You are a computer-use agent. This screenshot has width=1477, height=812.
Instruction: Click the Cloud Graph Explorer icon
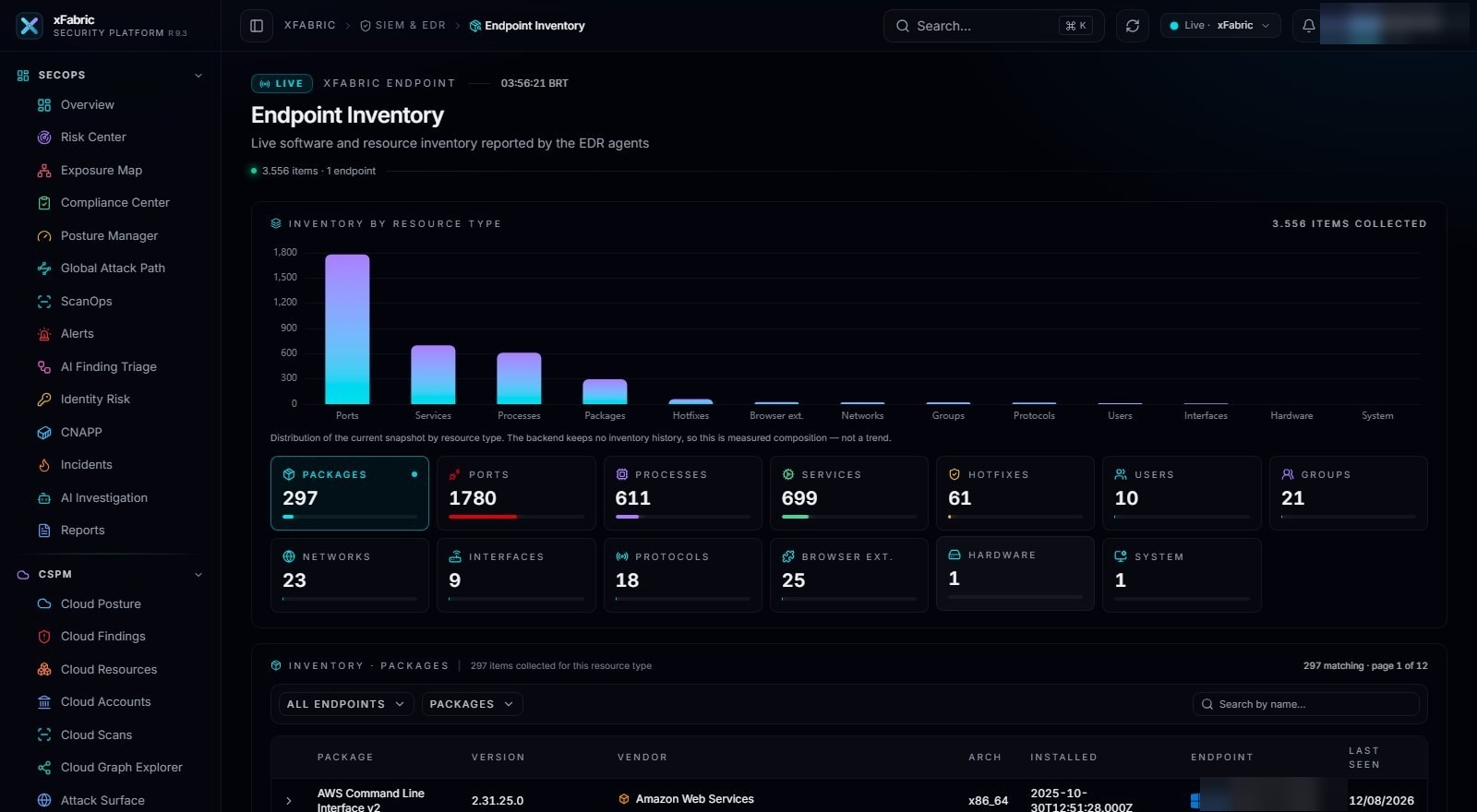44,768
